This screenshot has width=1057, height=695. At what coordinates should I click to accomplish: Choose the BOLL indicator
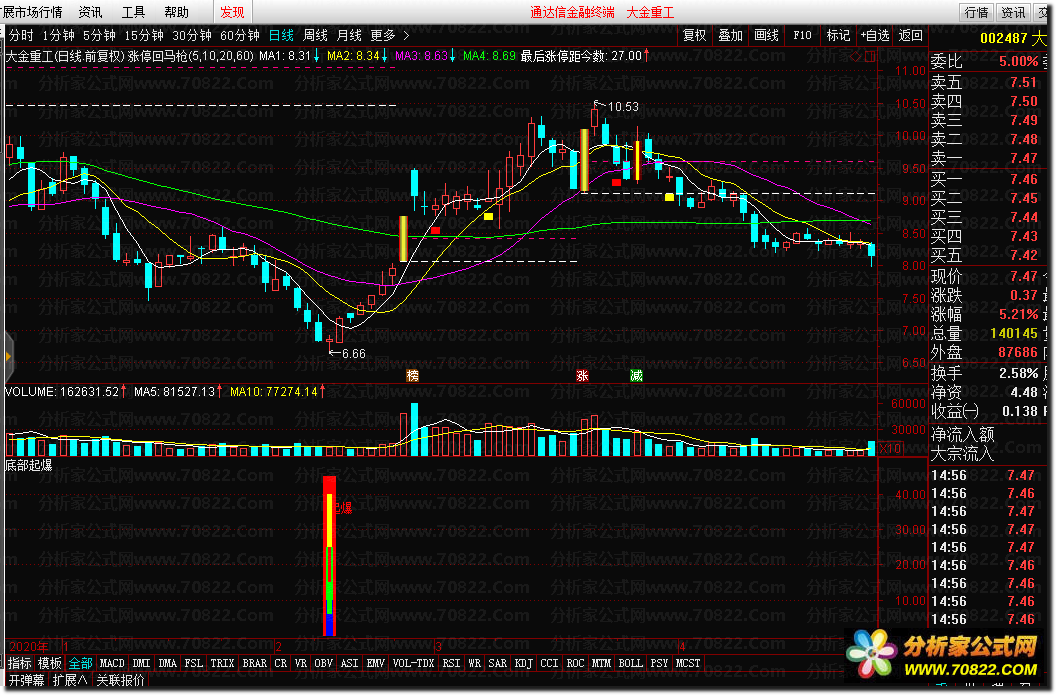tap(630, 663)
